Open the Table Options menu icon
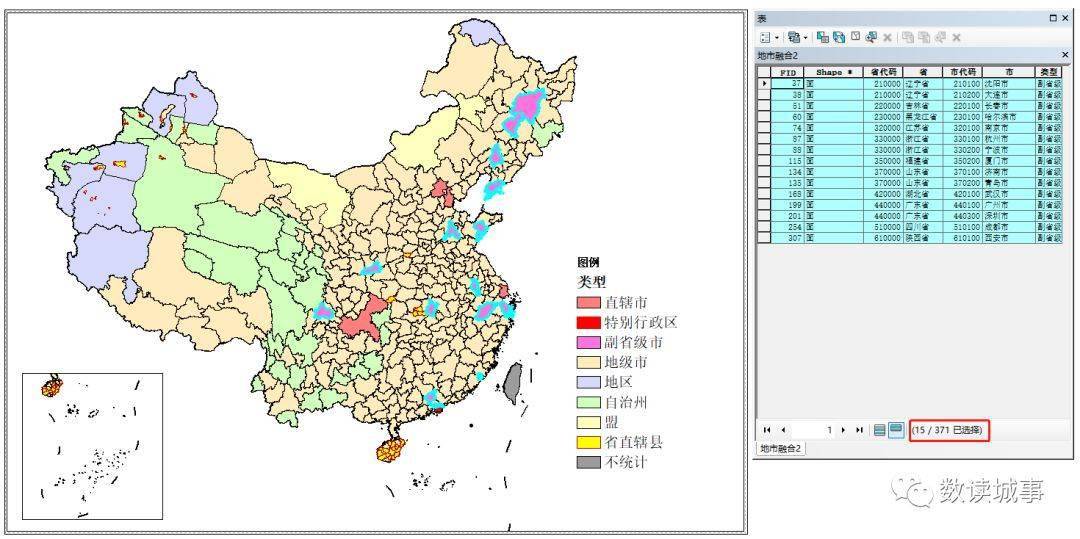This screenshot has width=1080, height=539. tap(765, 37)
